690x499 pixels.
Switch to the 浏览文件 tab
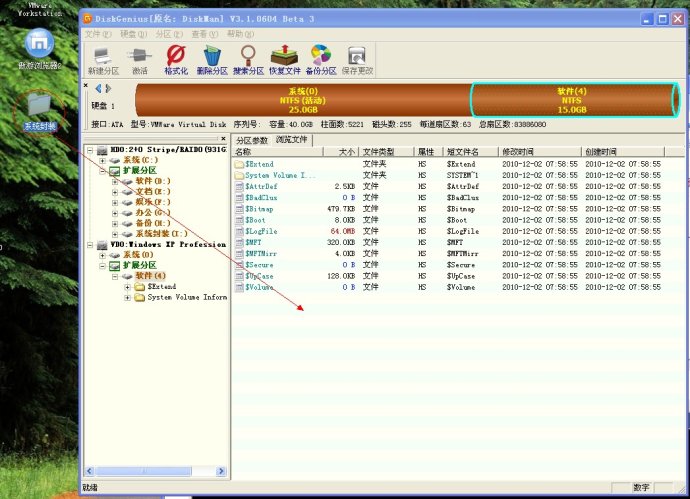291,139
